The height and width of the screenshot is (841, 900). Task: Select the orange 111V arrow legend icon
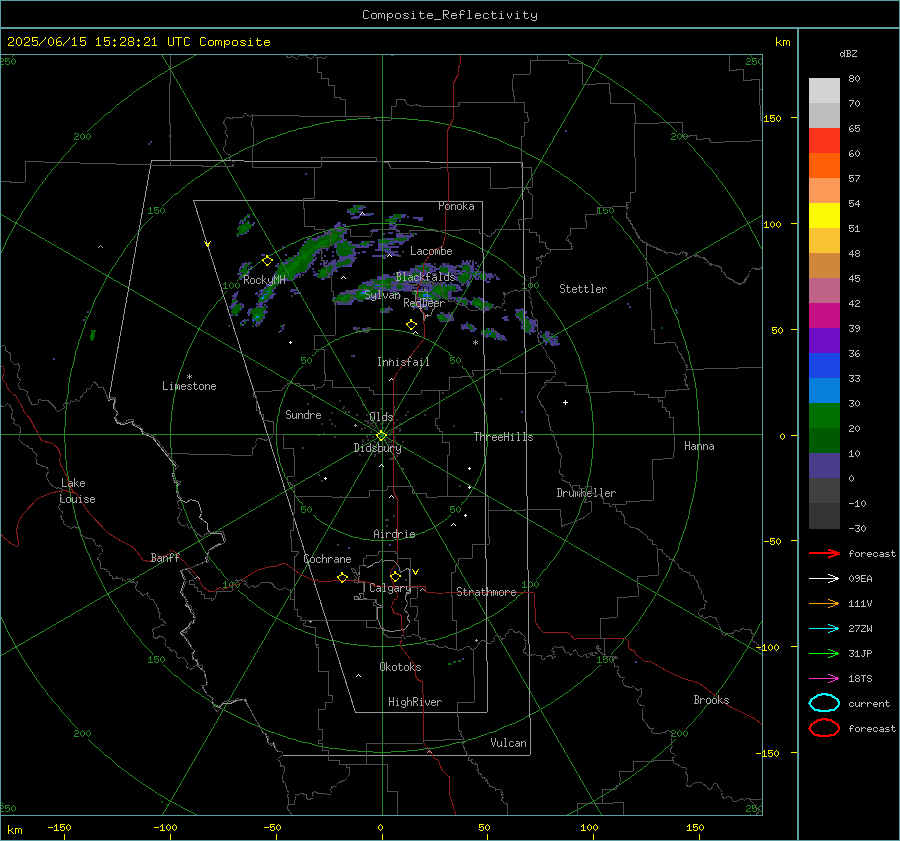tap(824, 603)
